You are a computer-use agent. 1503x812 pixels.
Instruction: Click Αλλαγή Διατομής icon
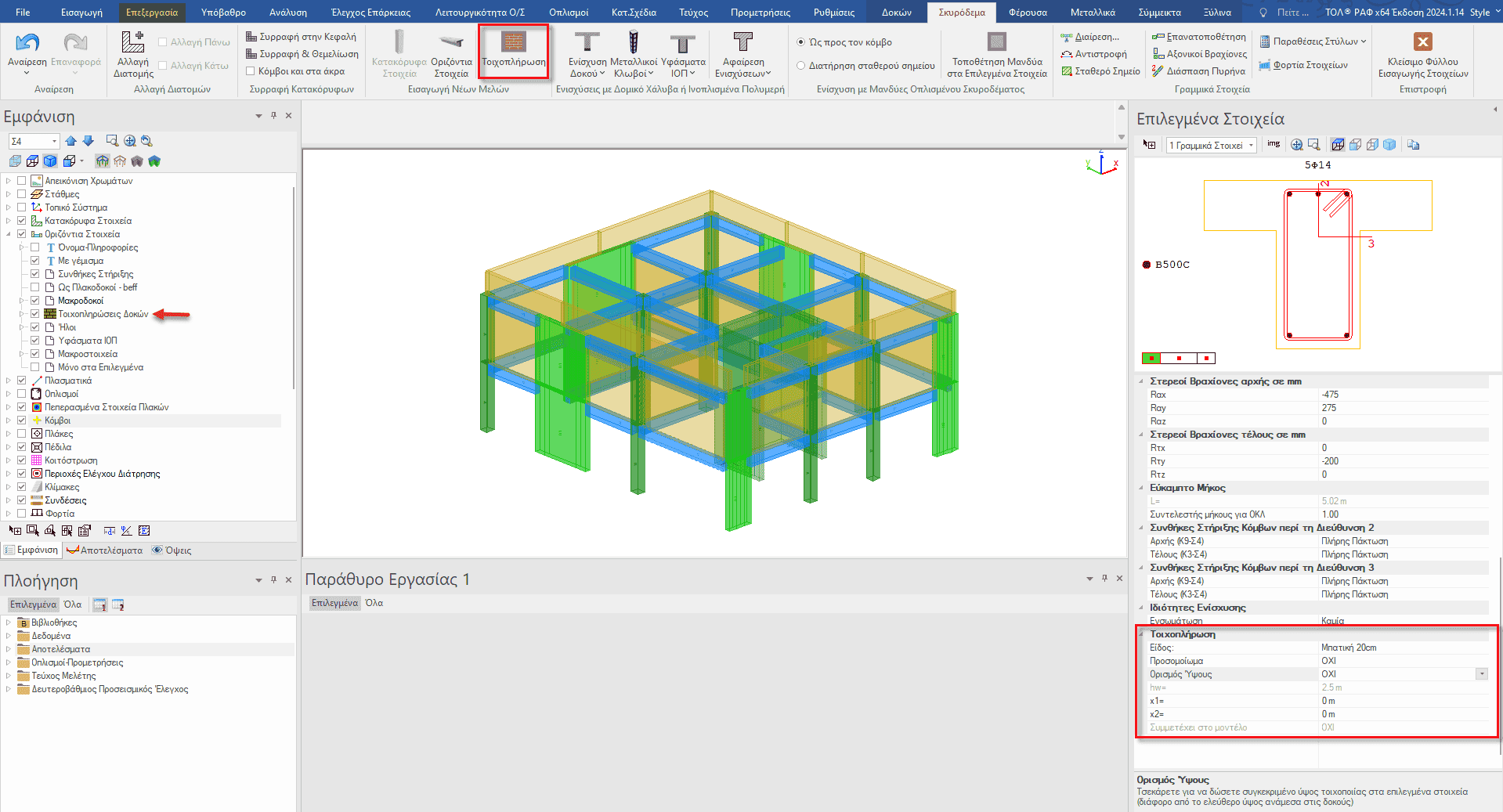pos(132,44)
